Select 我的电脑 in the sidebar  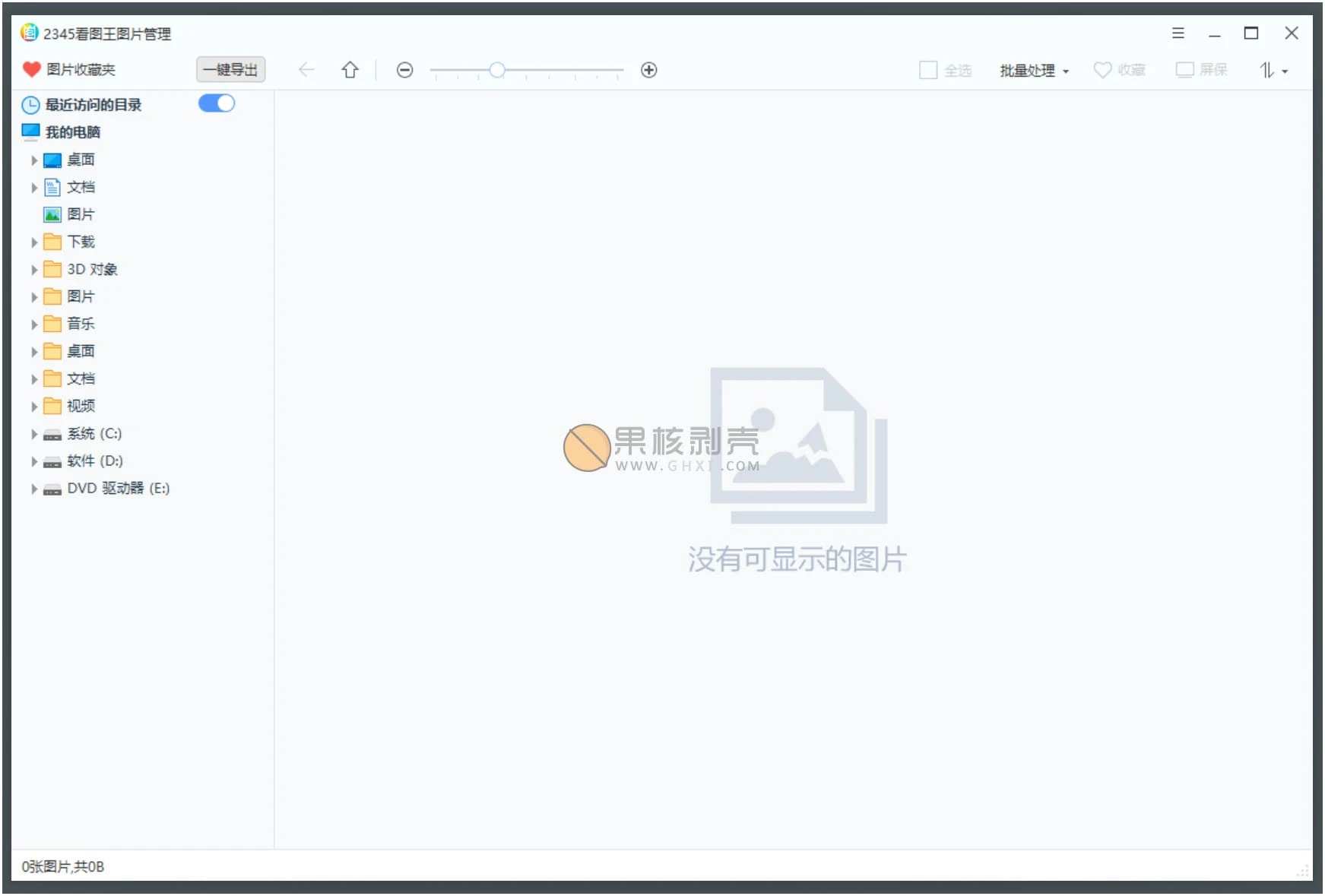coord(72,132)
